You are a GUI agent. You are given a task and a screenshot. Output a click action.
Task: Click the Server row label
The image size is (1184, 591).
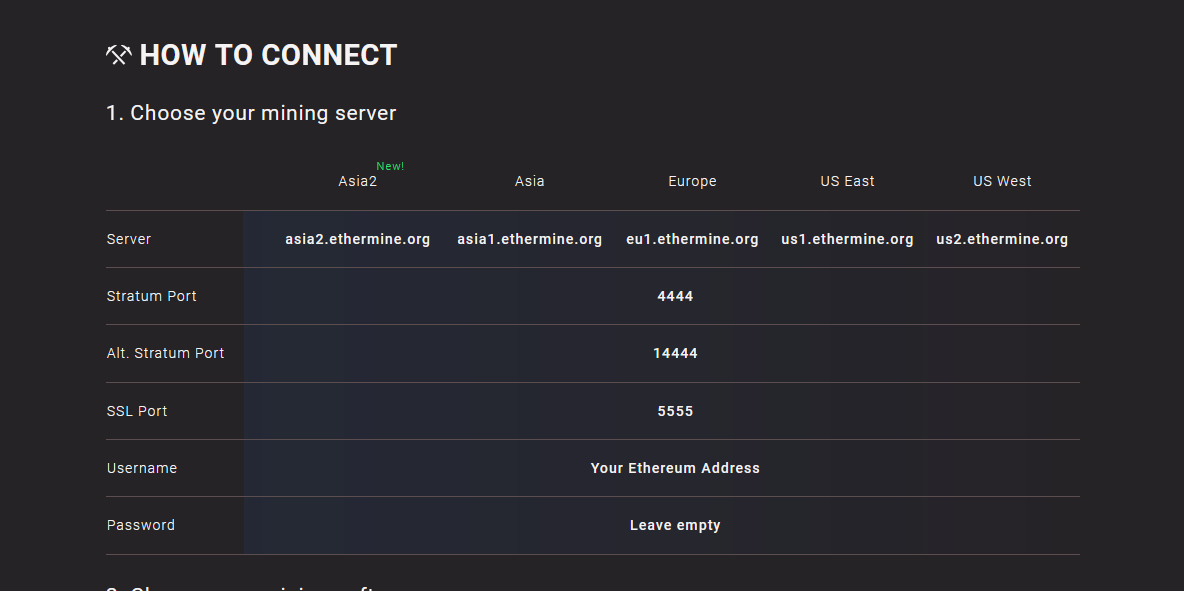coord(128,239)
